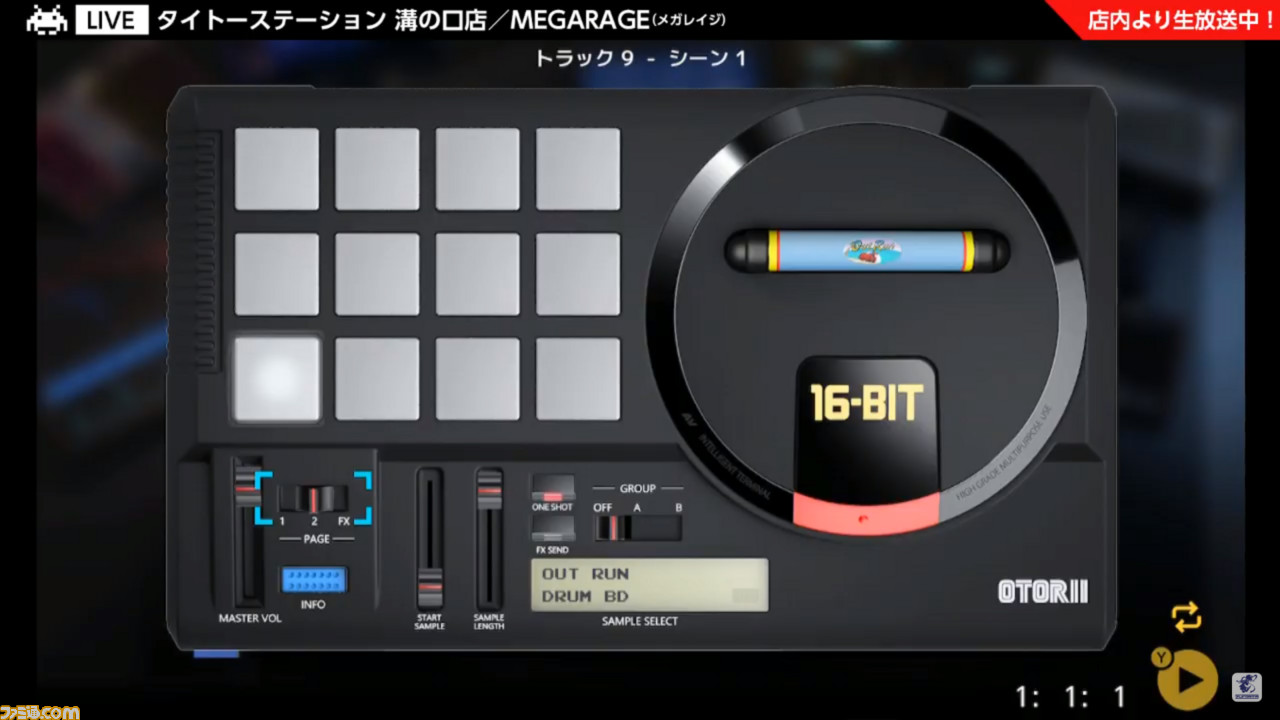Trigger the third pad in the bottom row
Viewport: 1280px width, 720px height.
coord(478,379)
